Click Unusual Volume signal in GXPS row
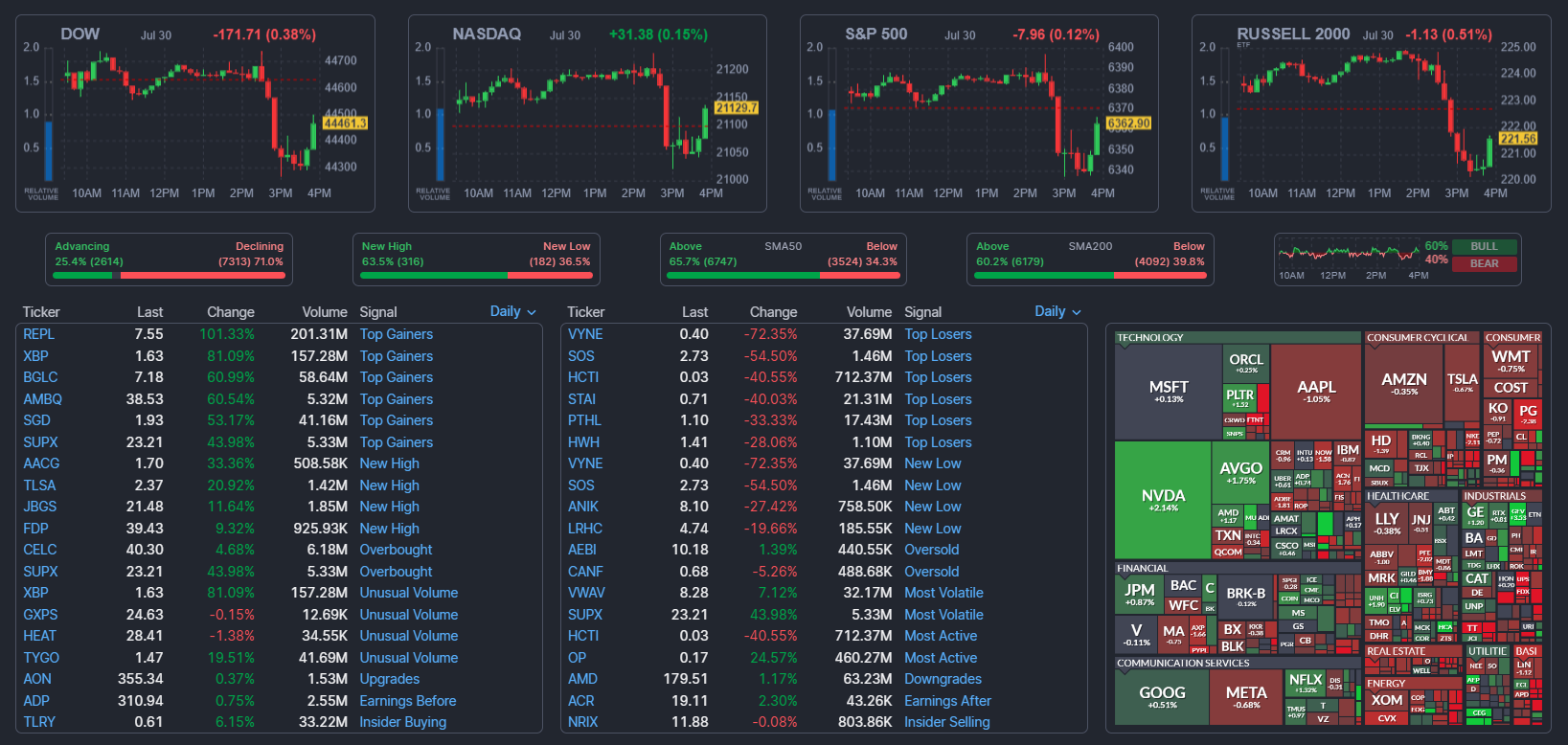1568x745 pixels. [409, 615]
